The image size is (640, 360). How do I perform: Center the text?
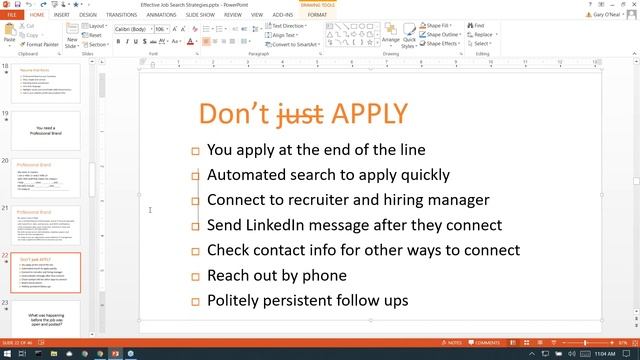coord(215,41)
